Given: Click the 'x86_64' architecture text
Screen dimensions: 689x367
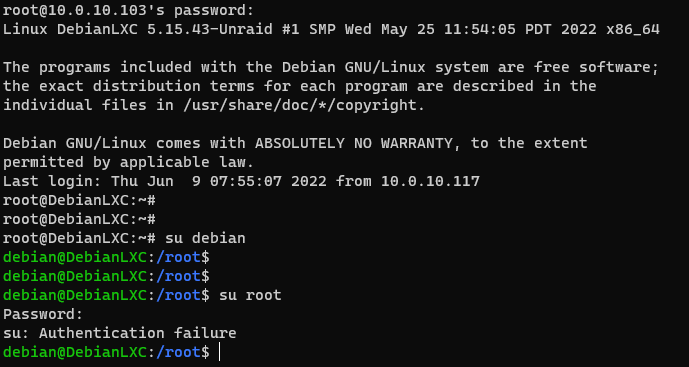Looking at the screenshot, I should [x=633, y=29].
